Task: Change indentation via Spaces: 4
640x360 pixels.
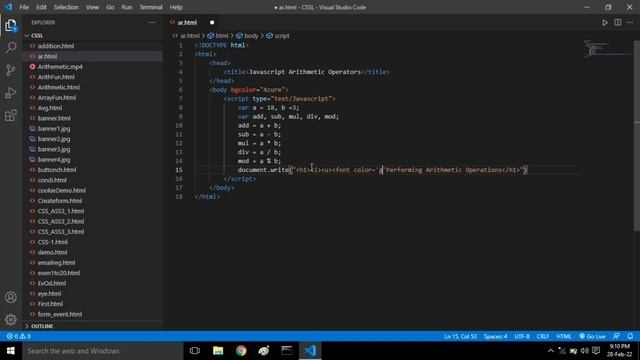Action: [496, 336]
